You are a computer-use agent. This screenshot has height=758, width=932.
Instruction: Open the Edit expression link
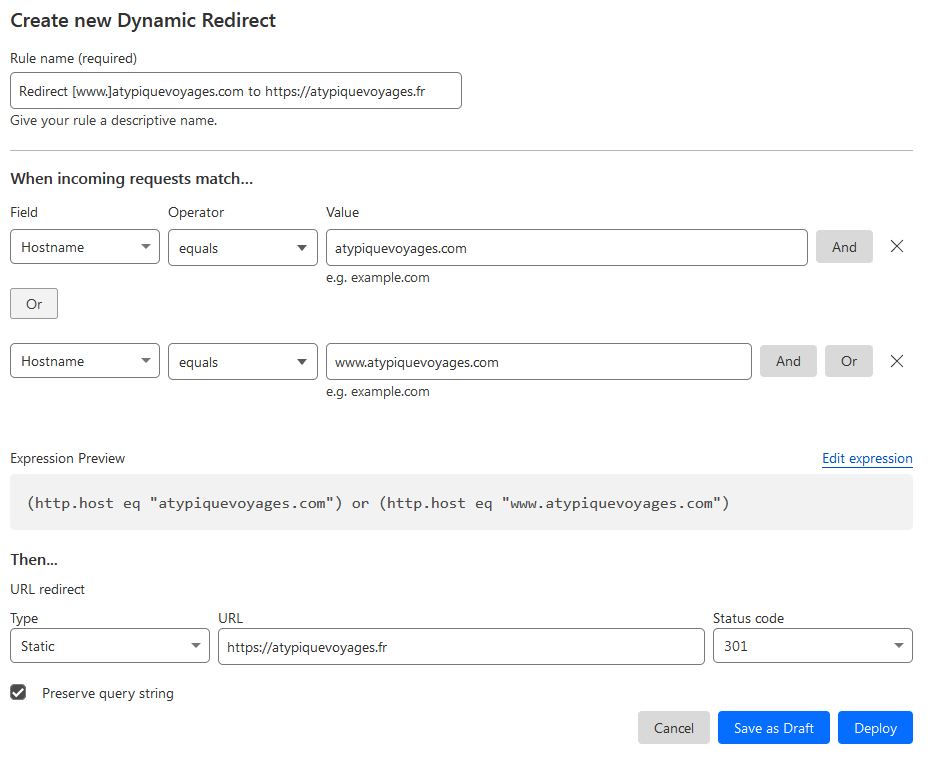[867, 458]
